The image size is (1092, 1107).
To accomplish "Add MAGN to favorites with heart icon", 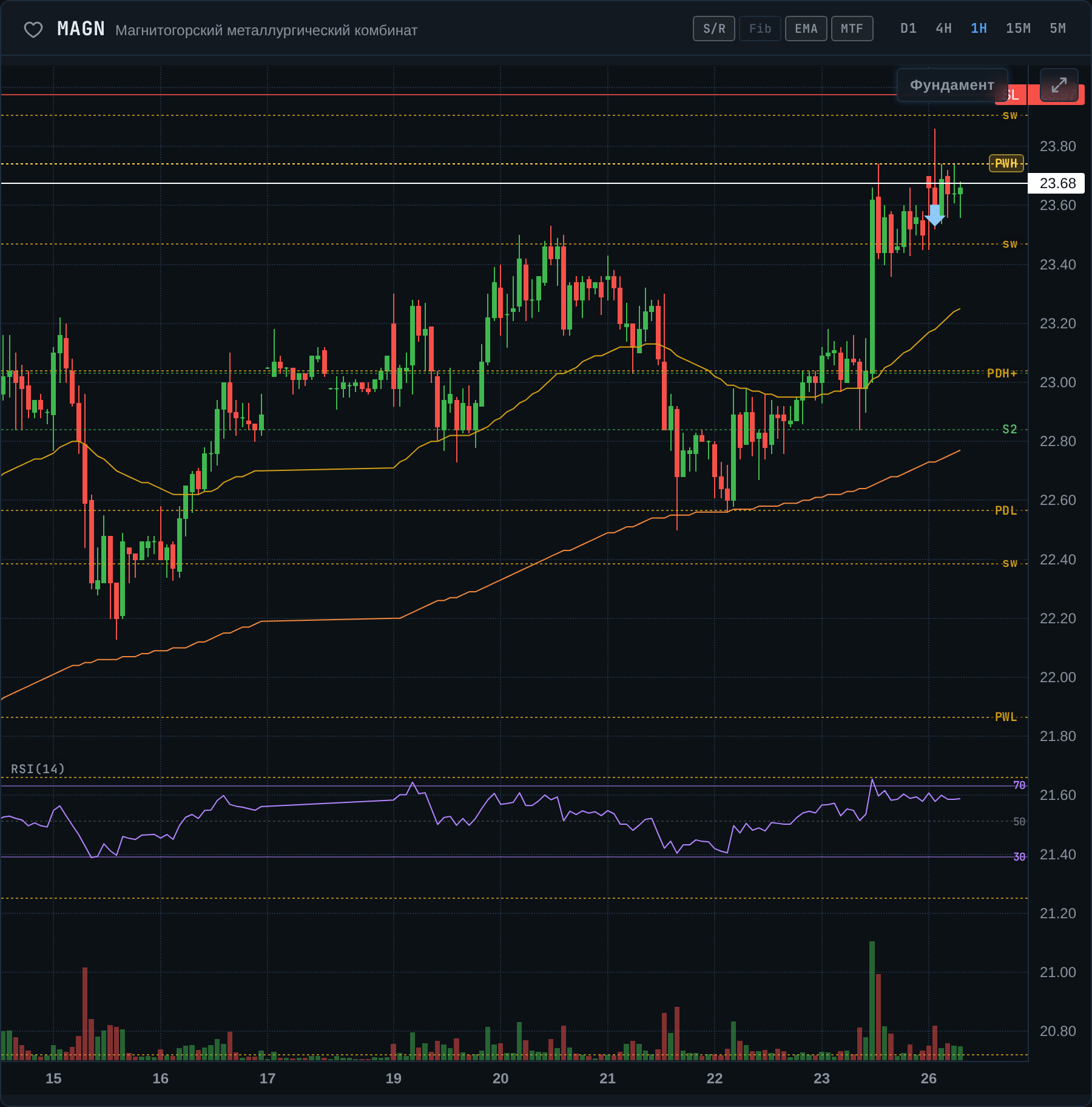I will click(33, 29).
